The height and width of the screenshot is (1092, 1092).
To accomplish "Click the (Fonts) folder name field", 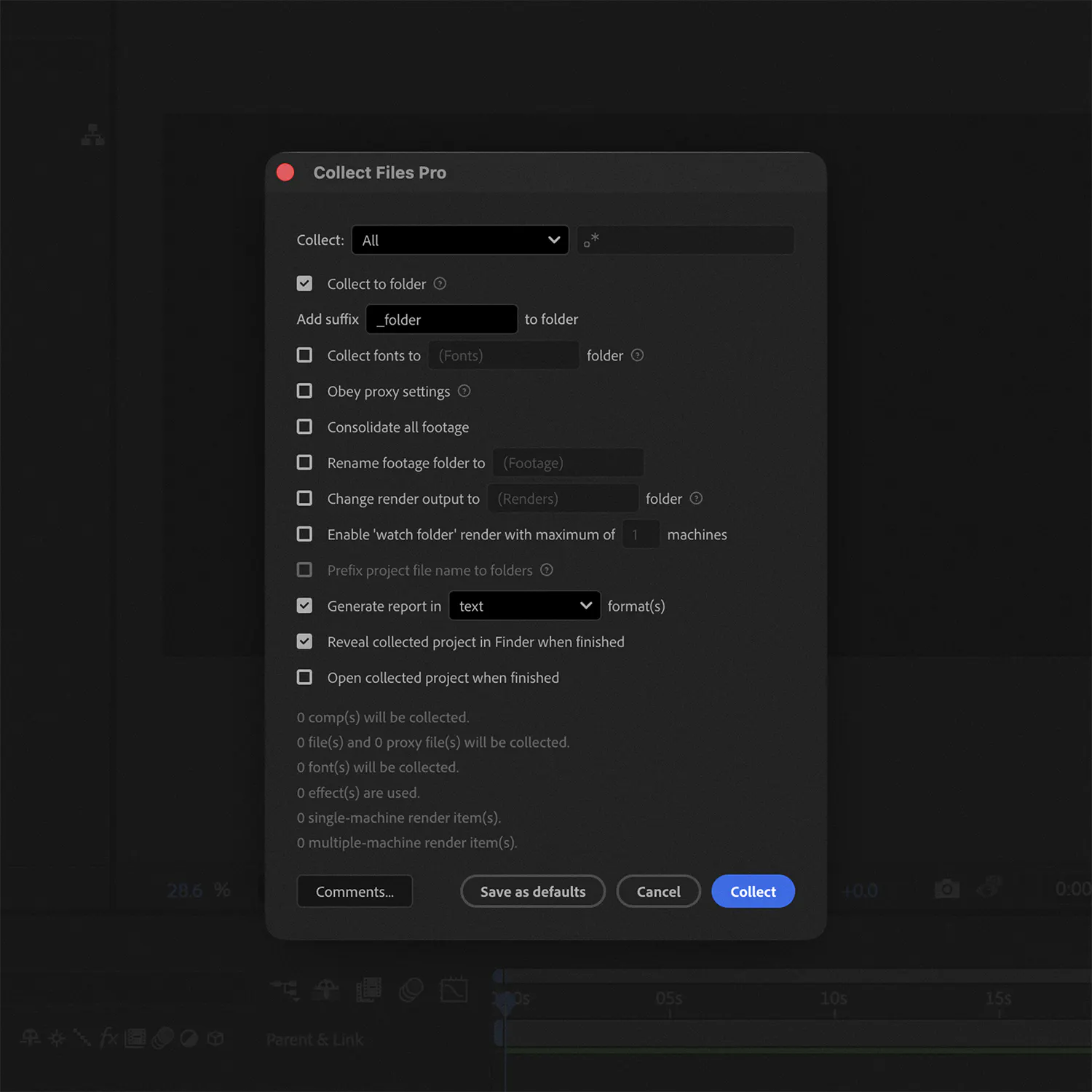I will click(x=504, y=355).
